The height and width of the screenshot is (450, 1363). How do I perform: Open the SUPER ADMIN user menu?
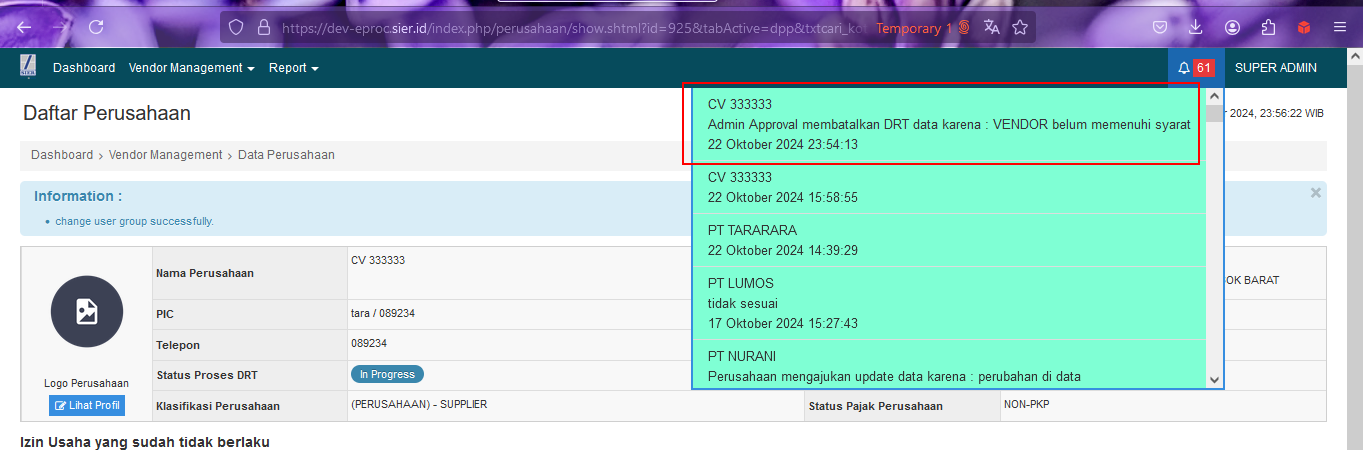tap(1276, 68)
